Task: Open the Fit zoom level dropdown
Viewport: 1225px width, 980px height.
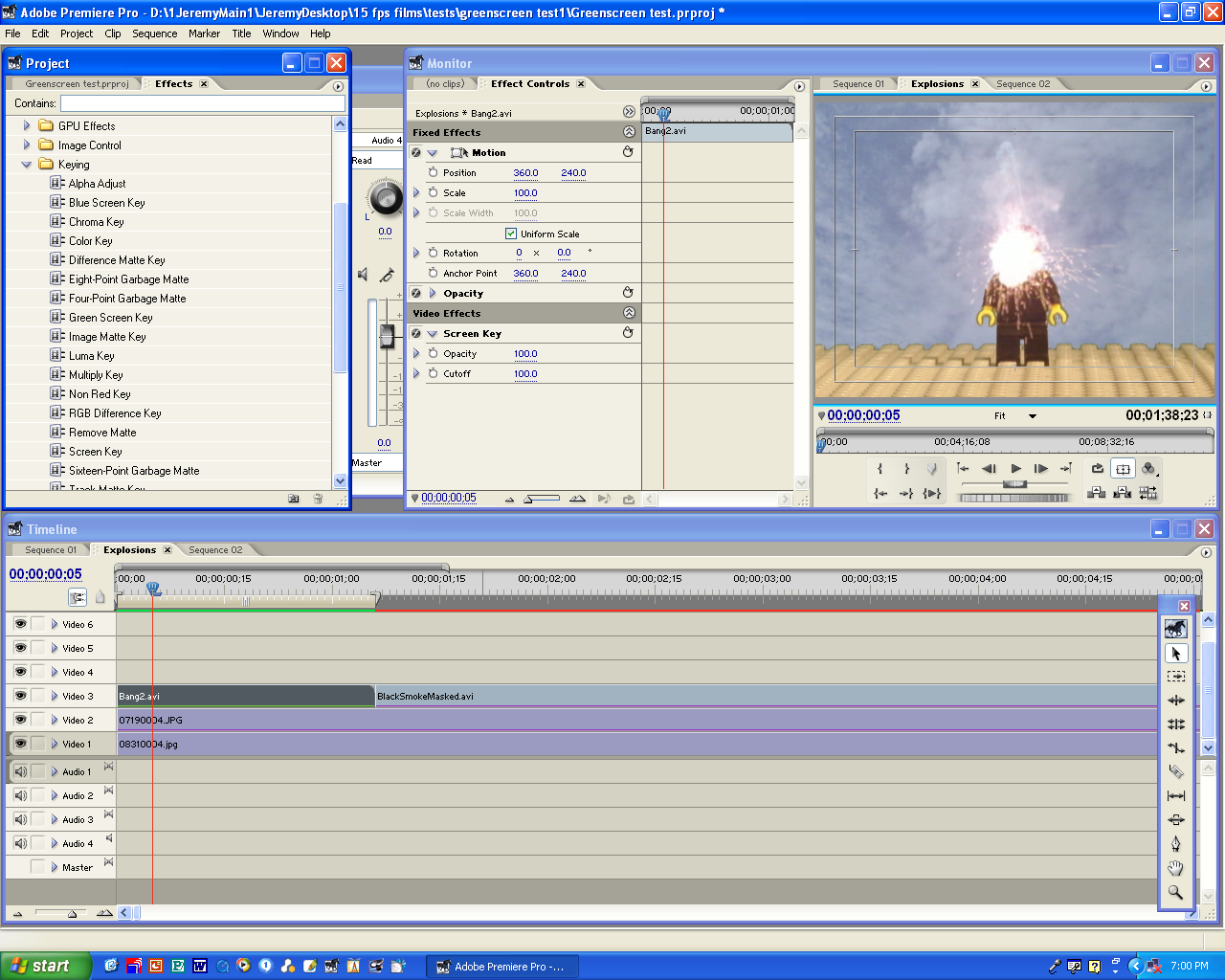Action: [1033, 416]
